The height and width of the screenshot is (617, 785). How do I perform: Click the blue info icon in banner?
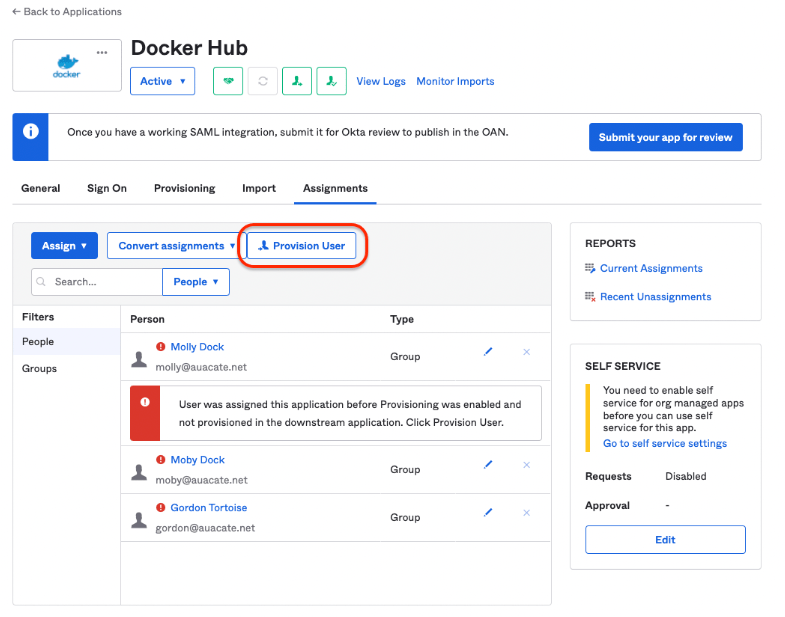pos(31,131)
